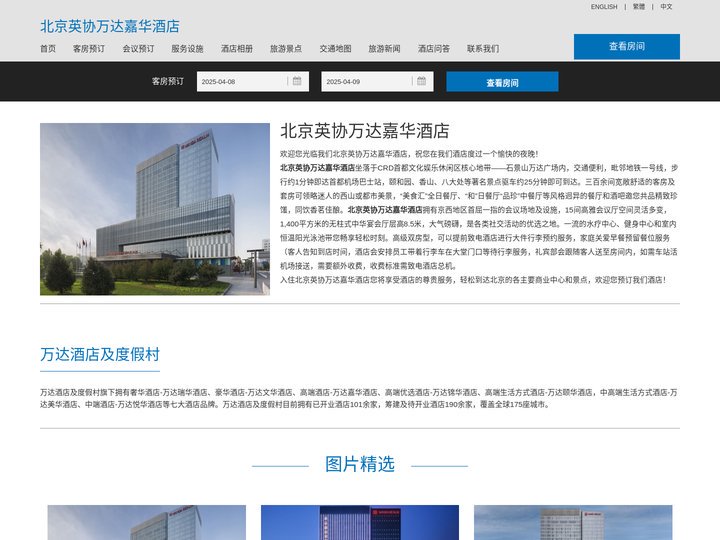Click the 图片精选 section heading
The image size is (720, 540).
360,464
